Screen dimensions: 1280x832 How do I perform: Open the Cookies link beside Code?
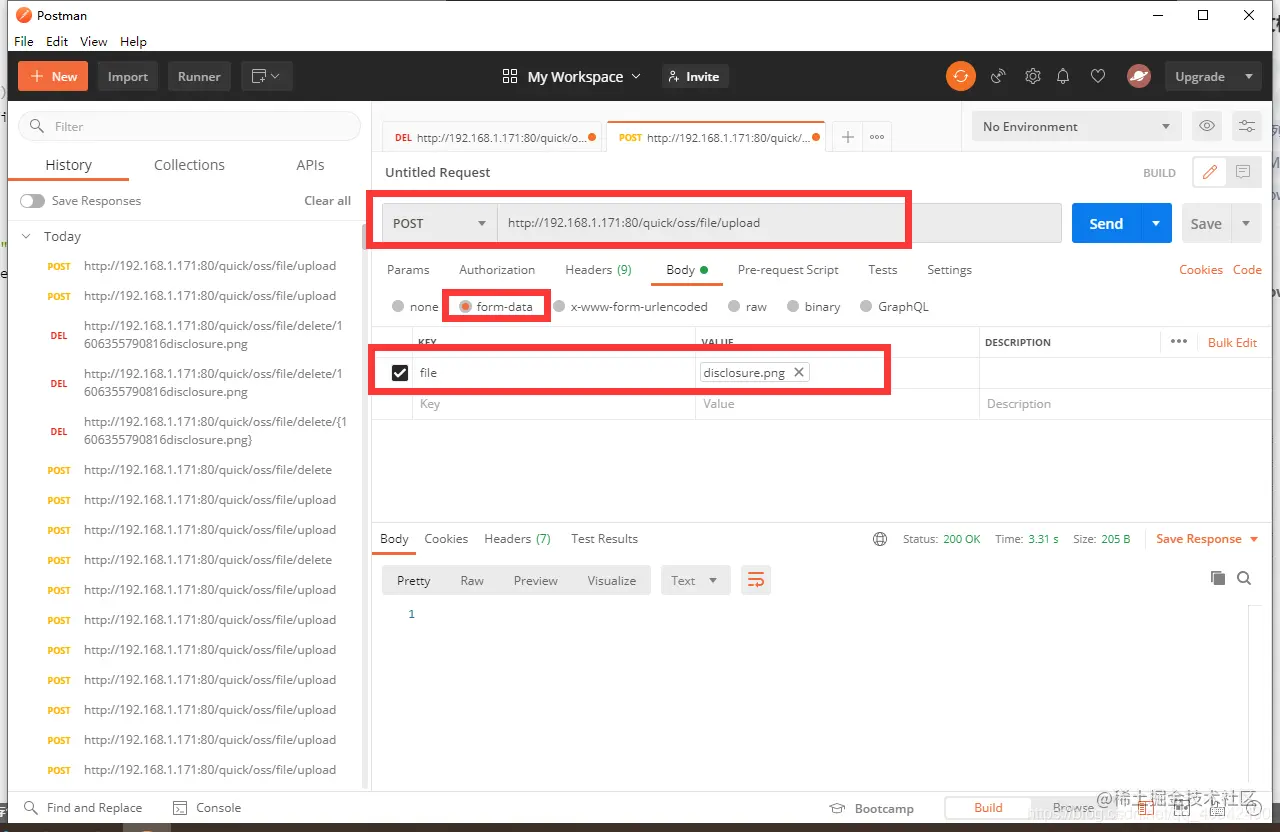tap(1201, 270)
